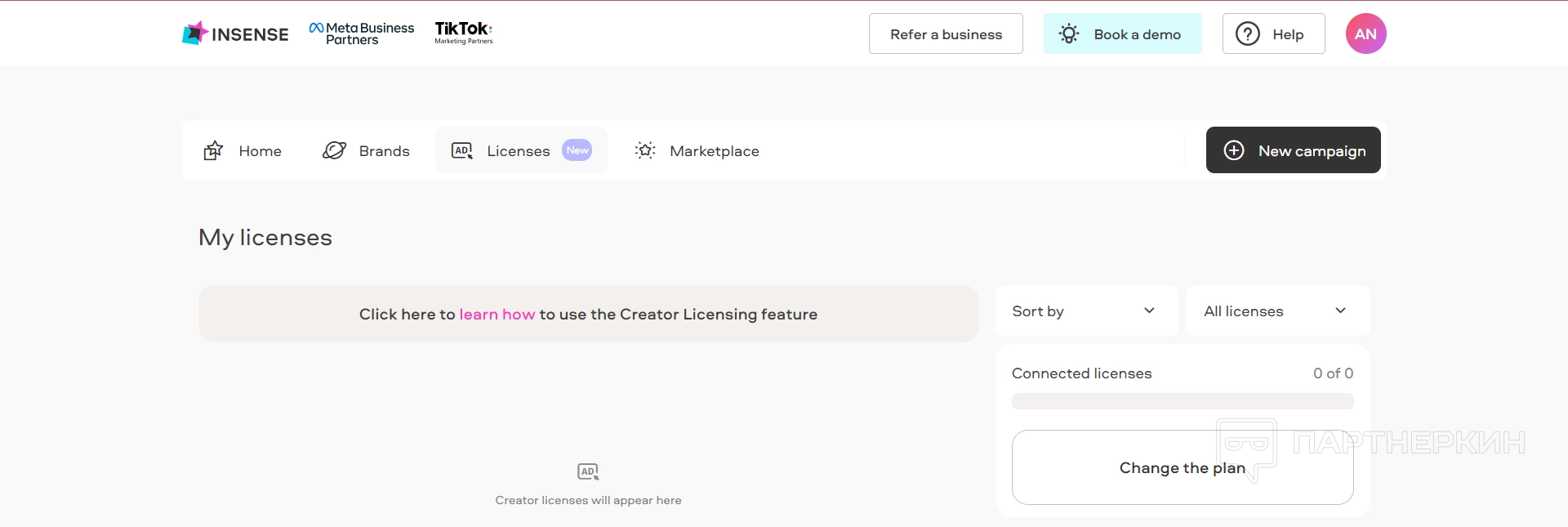Click the question mark Help icon

pyautogui.click(x=1247, y=33)
